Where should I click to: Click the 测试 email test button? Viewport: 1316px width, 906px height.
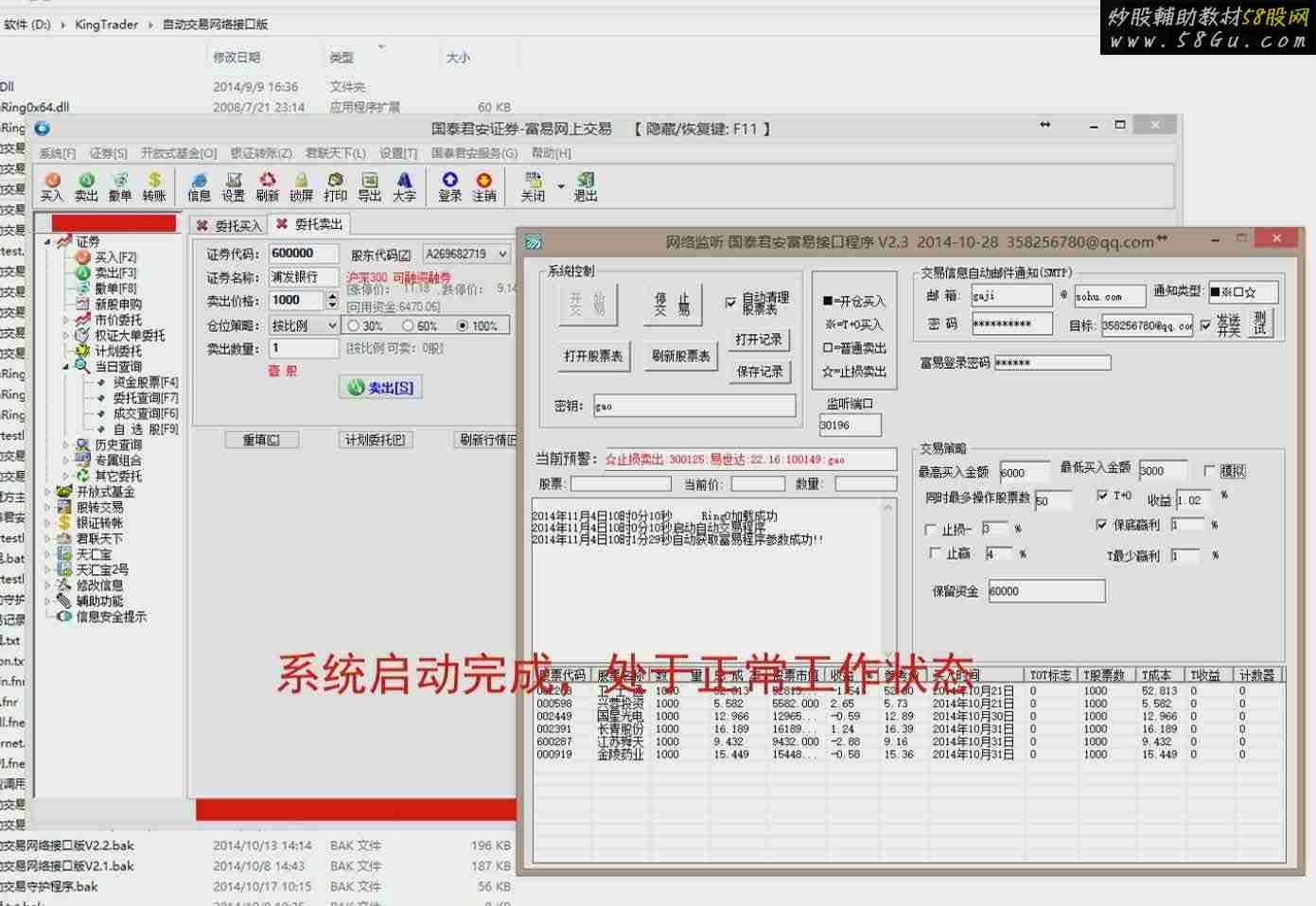point(1260,323)
